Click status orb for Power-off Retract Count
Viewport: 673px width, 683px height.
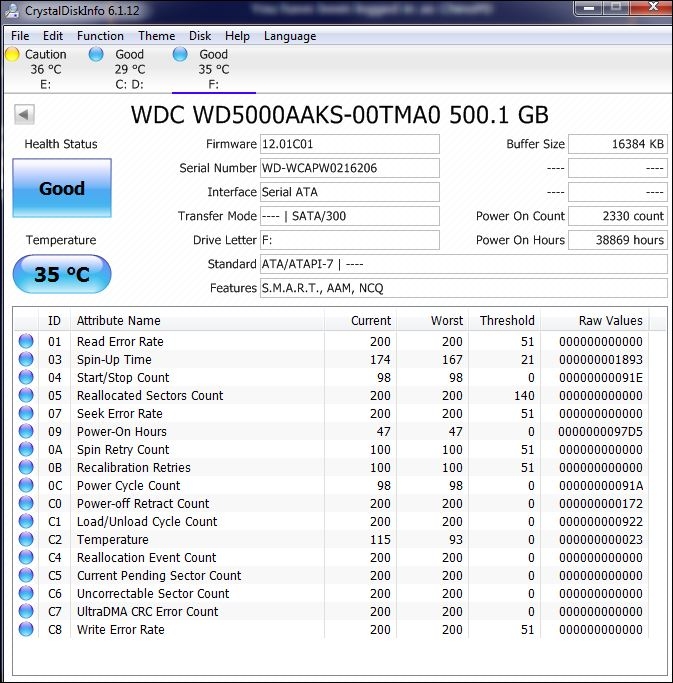26,503
